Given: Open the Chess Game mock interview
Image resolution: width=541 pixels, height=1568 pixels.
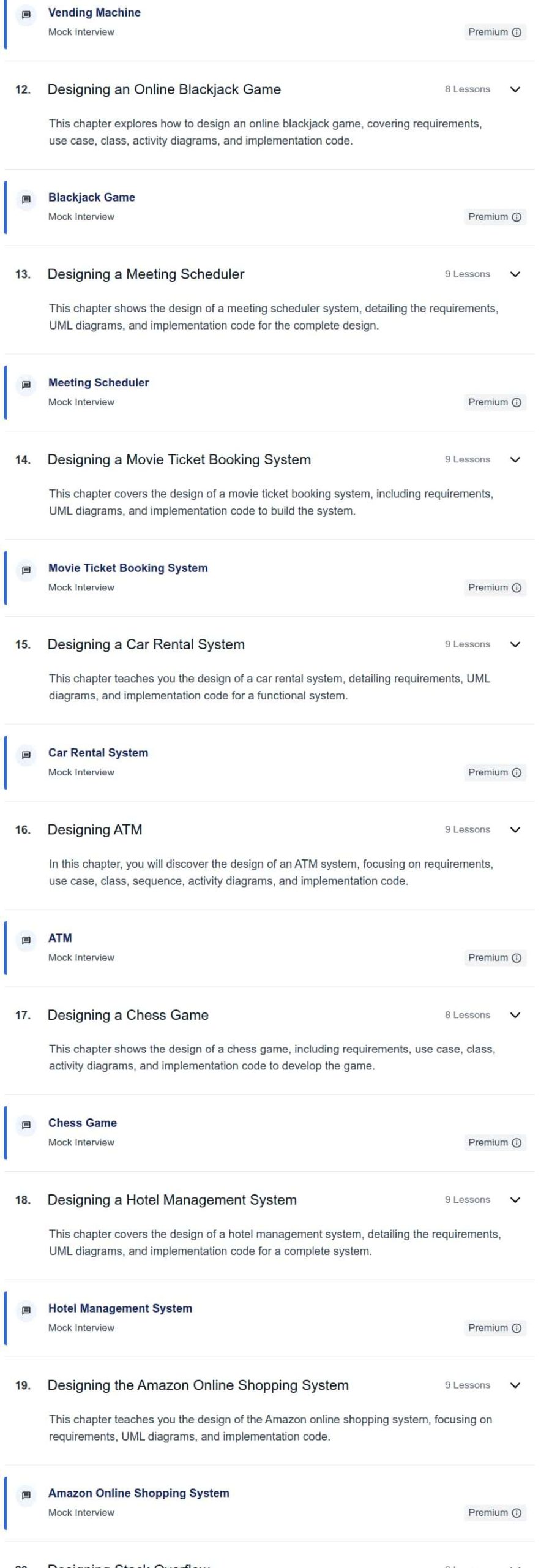Looking at the screenshot, I should click(x=83, y=1123).
